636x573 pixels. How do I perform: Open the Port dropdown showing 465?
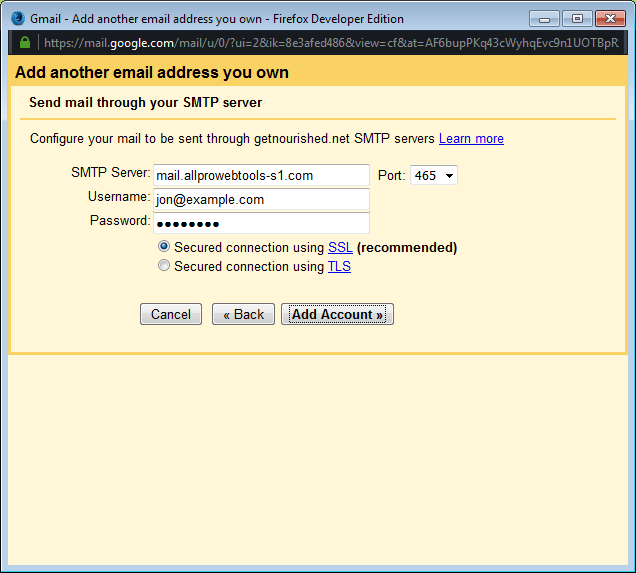pos(434,175)
